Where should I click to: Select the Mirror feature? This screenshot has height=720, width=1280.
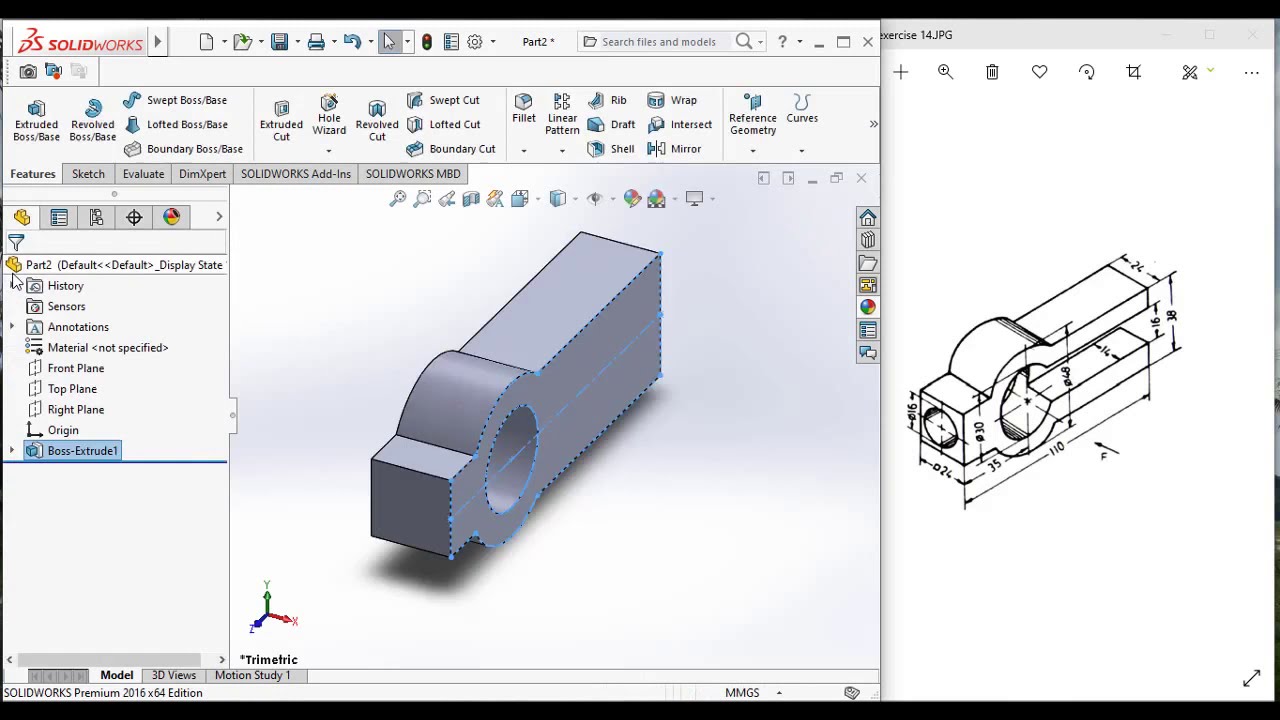(674, 149)
